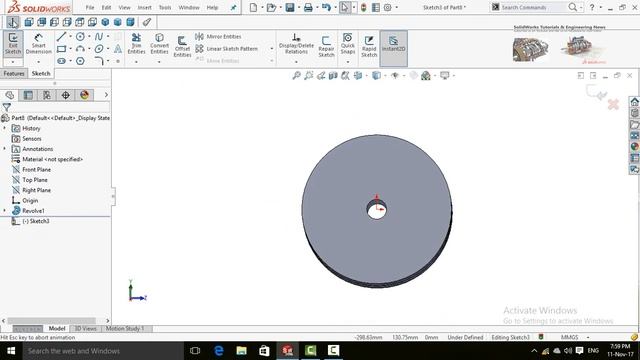Click Linear Sketch Pattern
The width and height of the screenshot is (640, 360).
(227, 49)
